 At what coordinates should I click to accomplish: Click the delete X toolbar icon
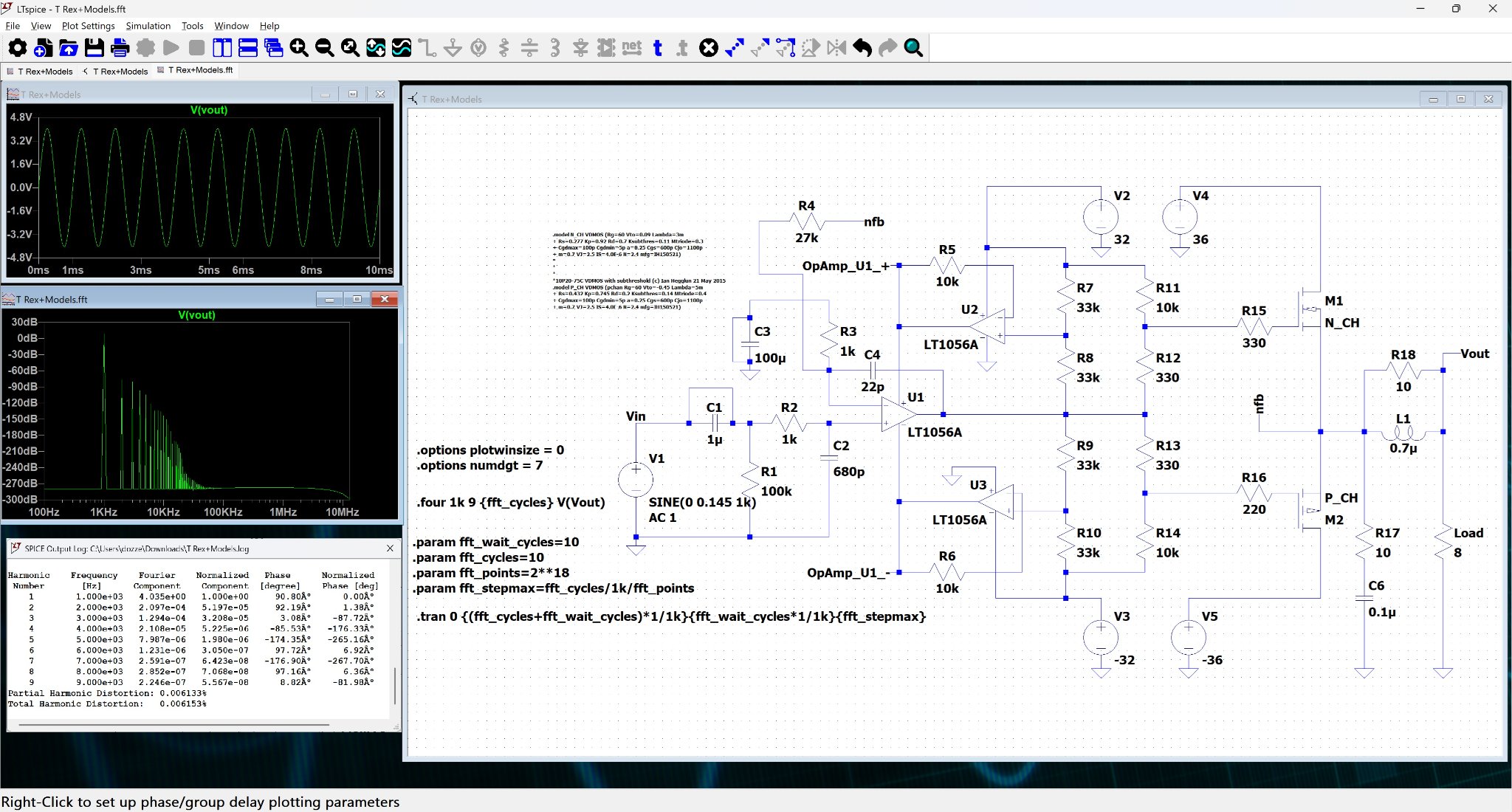[709, 48]
